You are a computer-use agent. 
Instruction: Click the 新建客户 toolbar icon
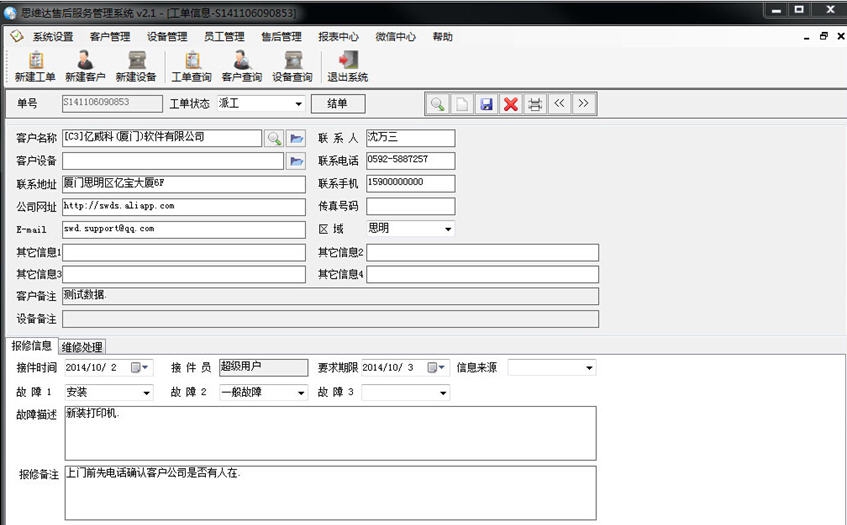tap(85, 60)
